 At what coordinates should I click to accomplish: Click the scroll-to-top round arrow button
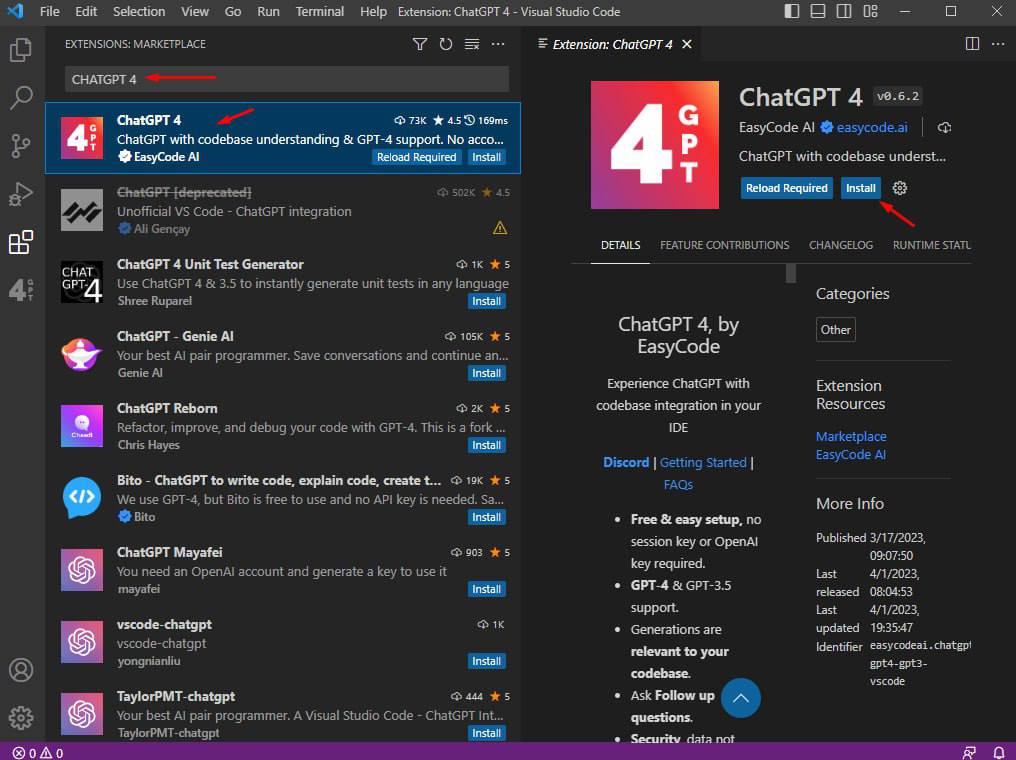(x=741, y=698)
